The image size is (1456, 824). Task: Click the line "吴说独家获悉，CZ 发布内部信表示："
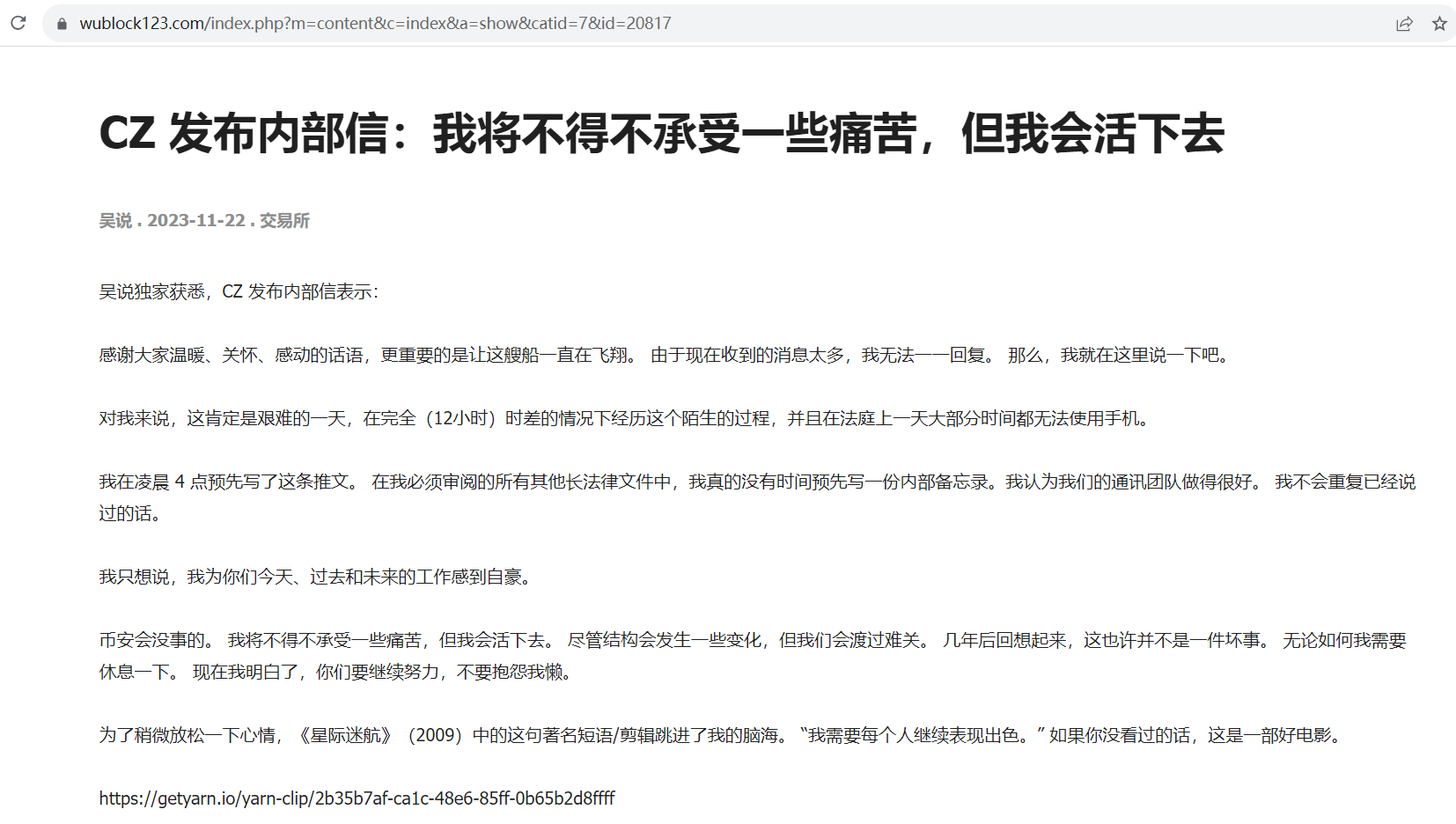click(239, 291)
